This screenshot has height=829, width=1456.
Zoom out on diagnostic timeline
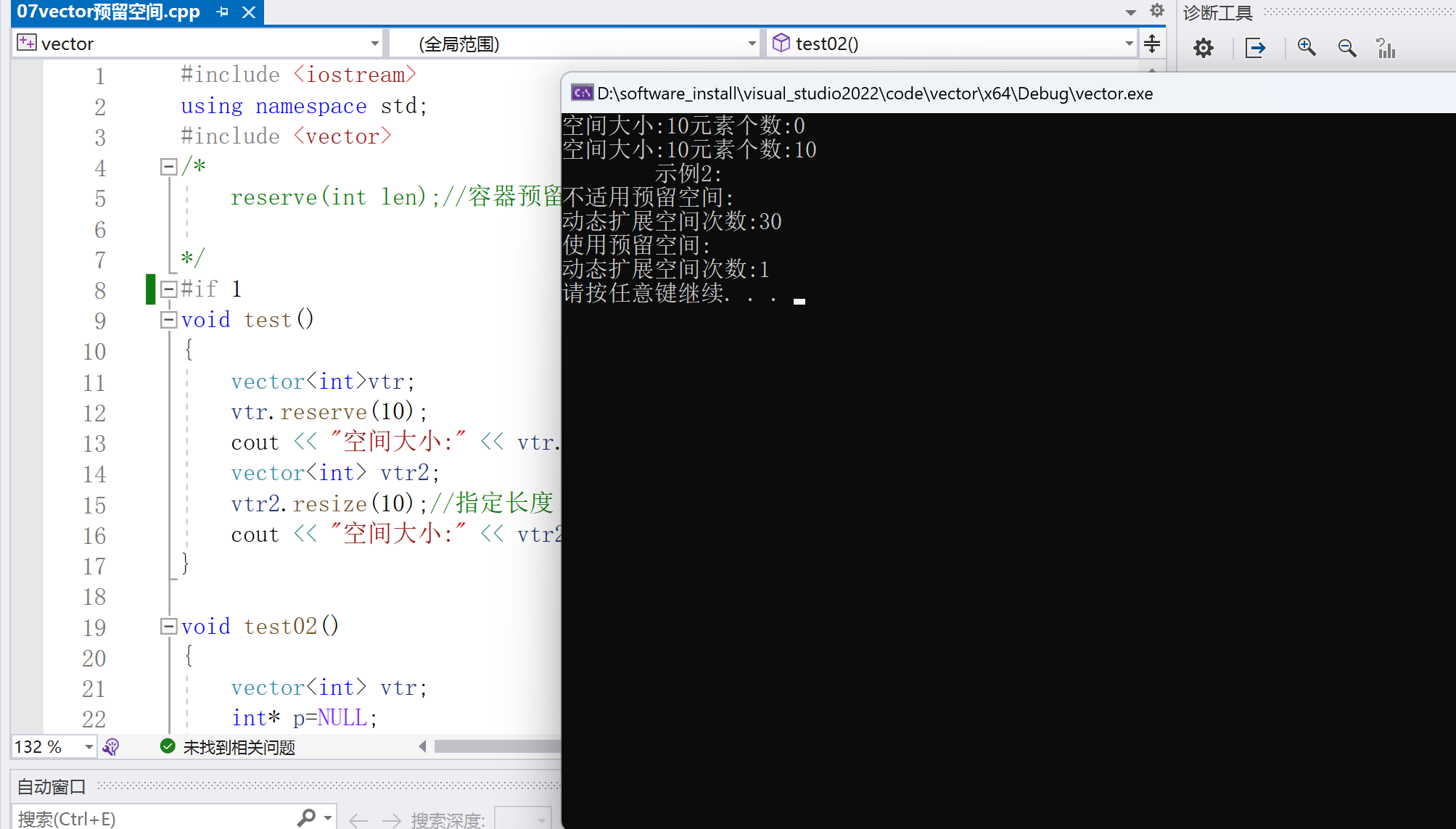coord(1346,49)
